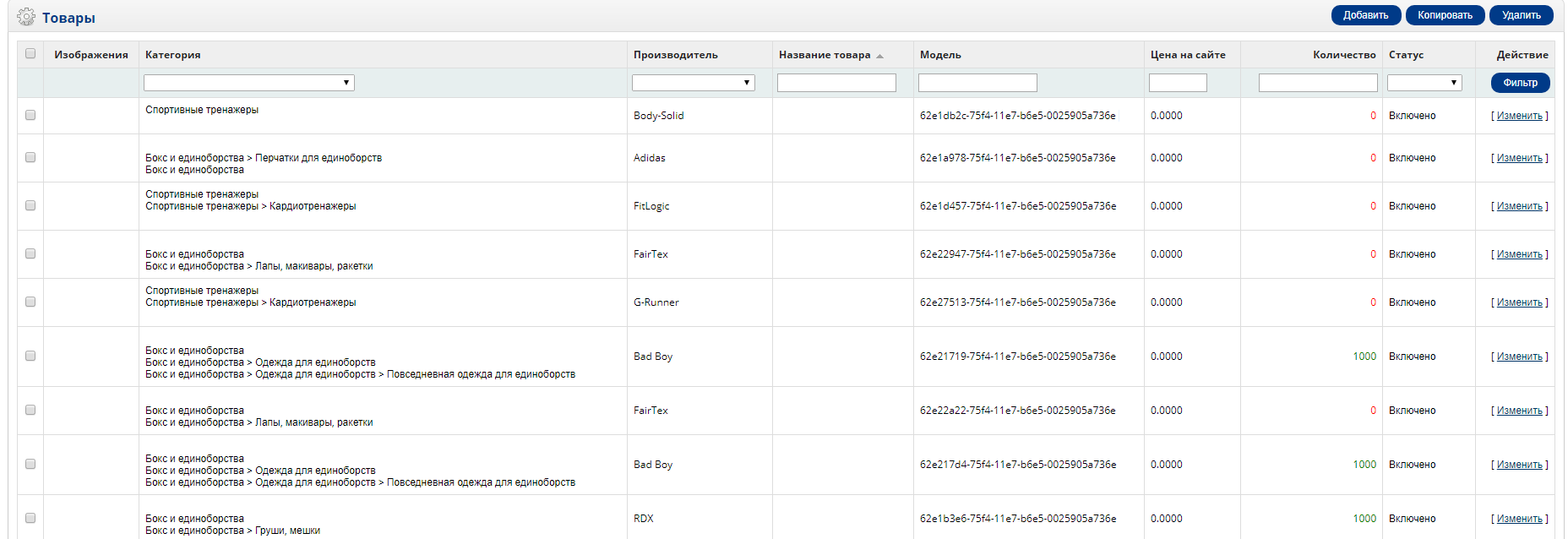Focus the Название товара filter field

click(836, 83)
